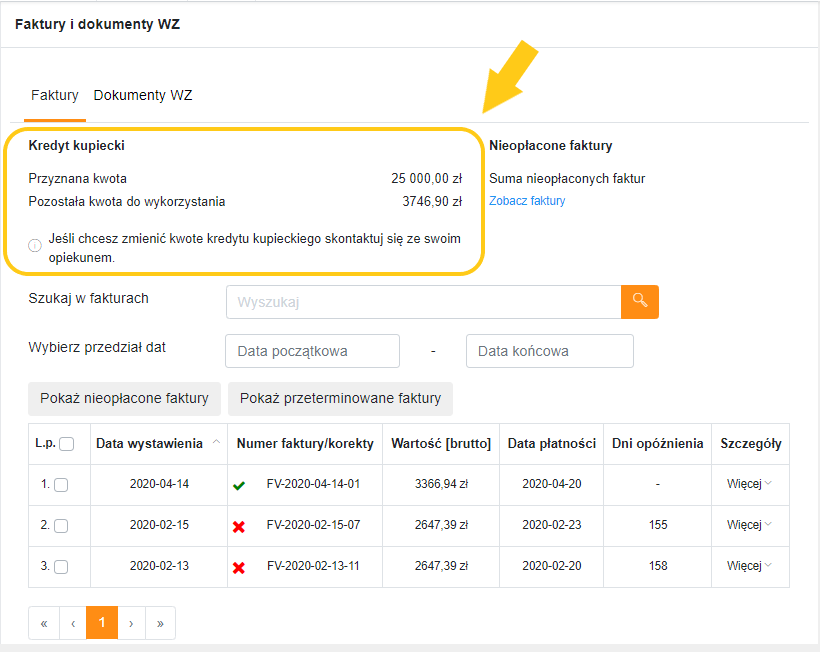Click green checkmark for FV-2020-04-14-01
Image resolution: width=820 pixels, height=652 pixels.
click(x=239, y=486)
